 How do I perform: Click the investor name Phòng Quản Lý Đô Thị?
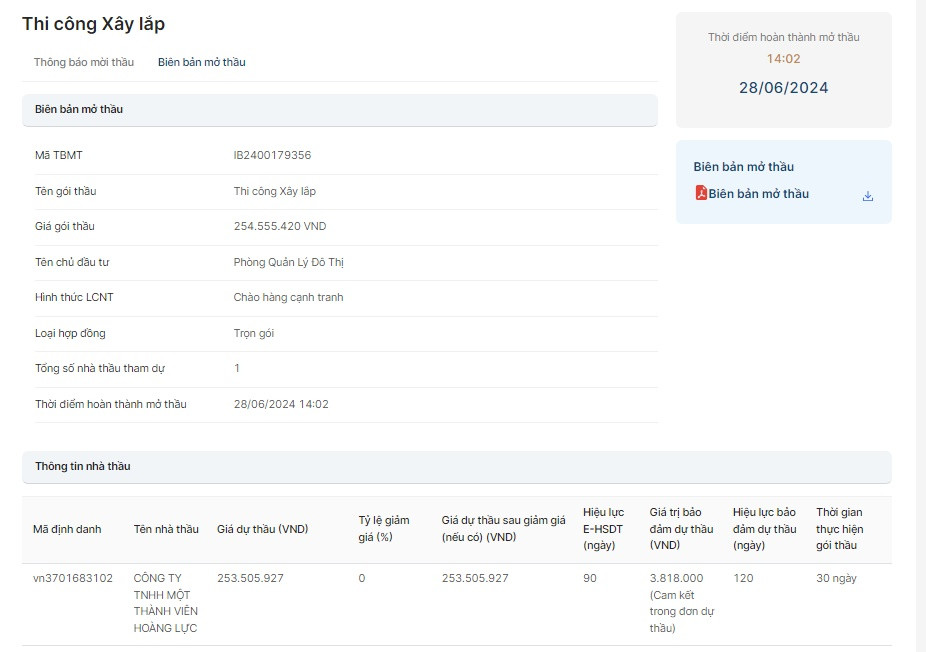tap(288, 262)
